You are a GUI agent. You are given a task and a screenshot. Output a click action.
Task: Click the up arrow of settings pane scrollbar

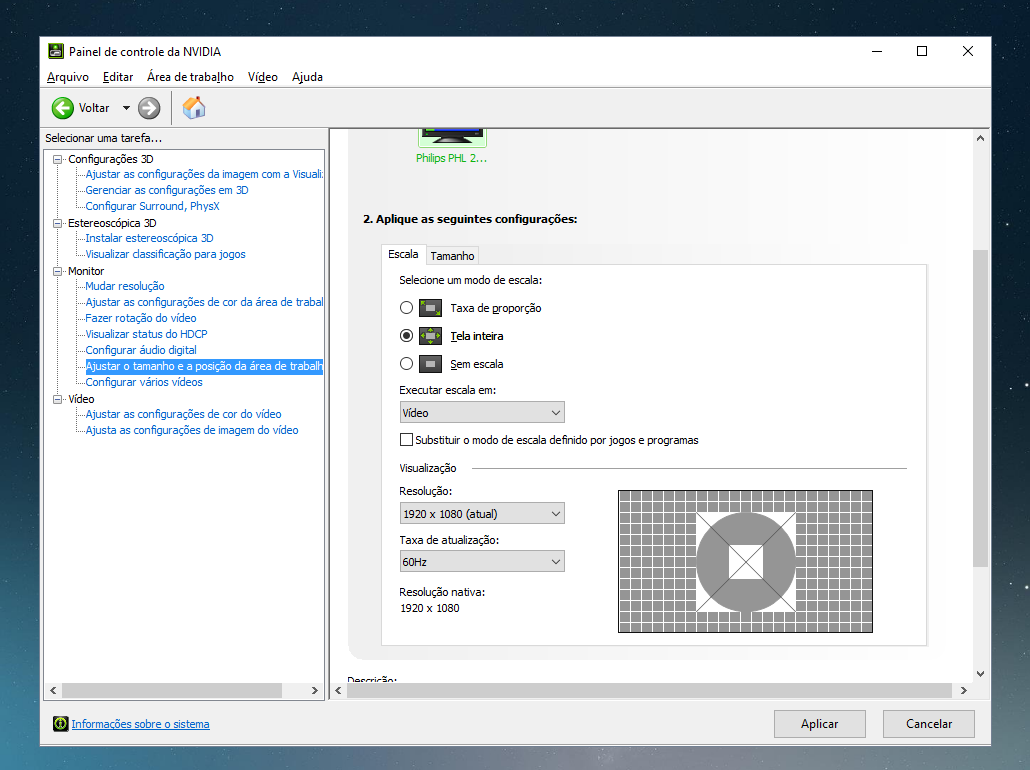pos(980,138)
